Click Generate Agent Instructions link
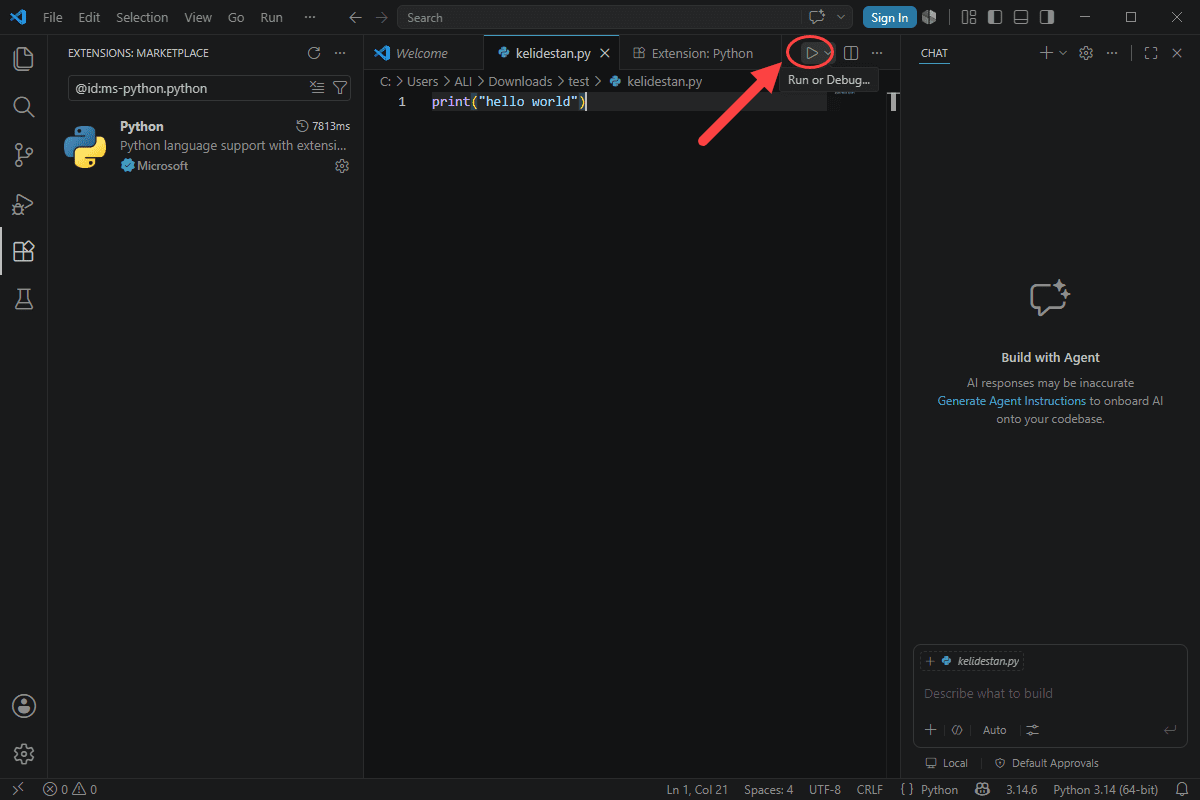The image size is (1200, 800). tap(1011, 401)
